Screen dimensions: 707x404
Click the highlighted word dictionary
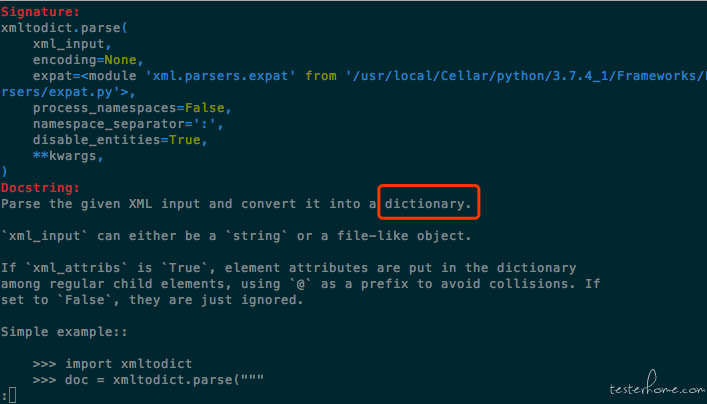(428, 204)
